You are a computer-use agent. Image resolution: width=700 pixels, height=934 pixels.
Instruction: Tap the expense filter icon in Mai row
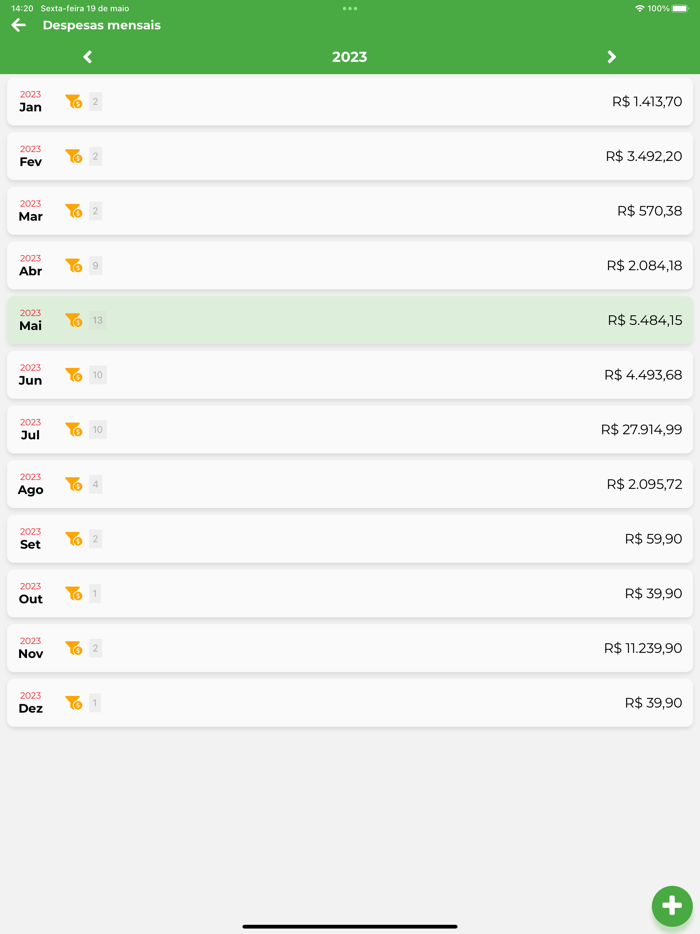pos(74,320)
